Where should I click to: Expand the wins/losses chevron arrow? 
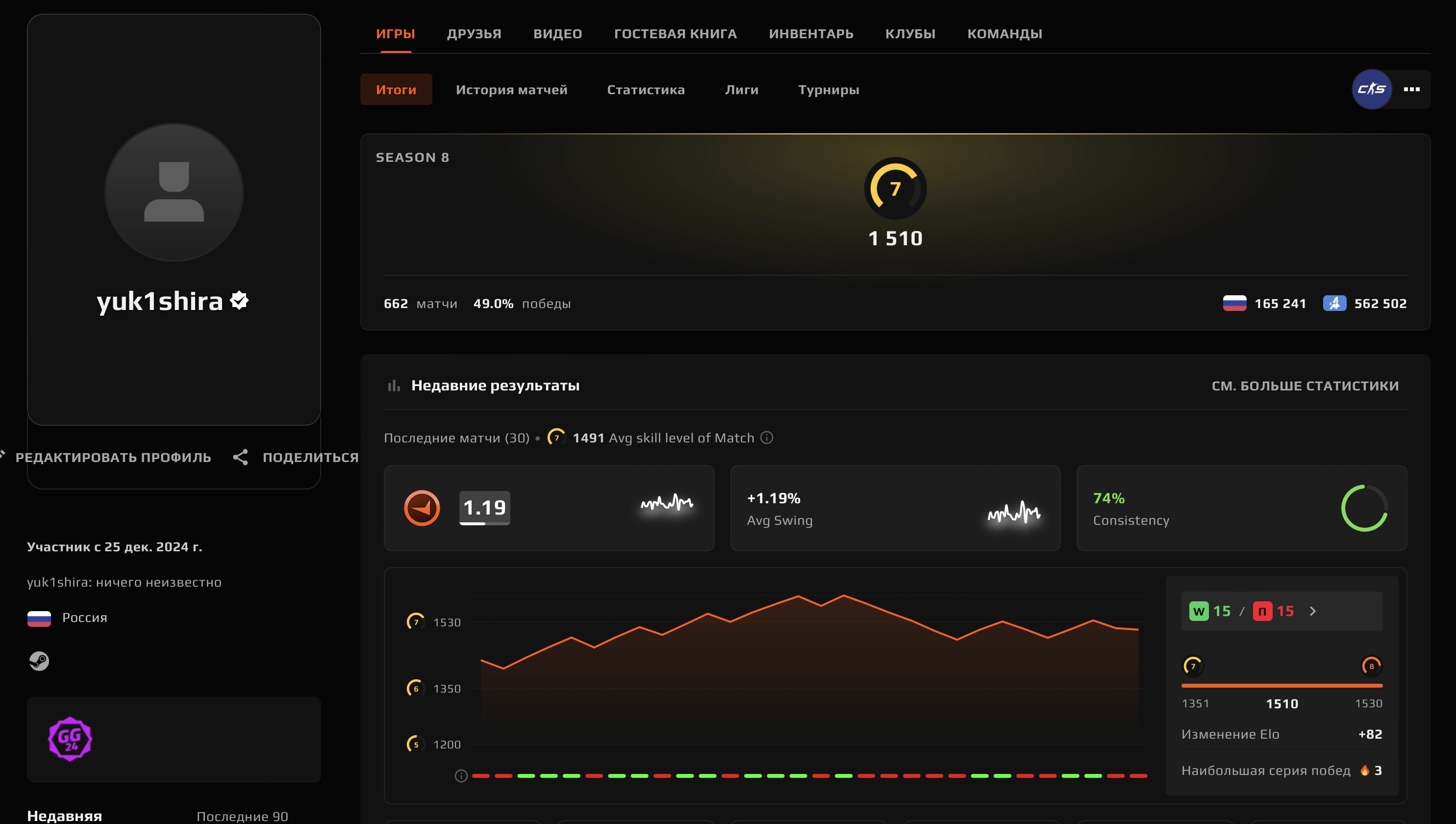[x=1313, y=611]
